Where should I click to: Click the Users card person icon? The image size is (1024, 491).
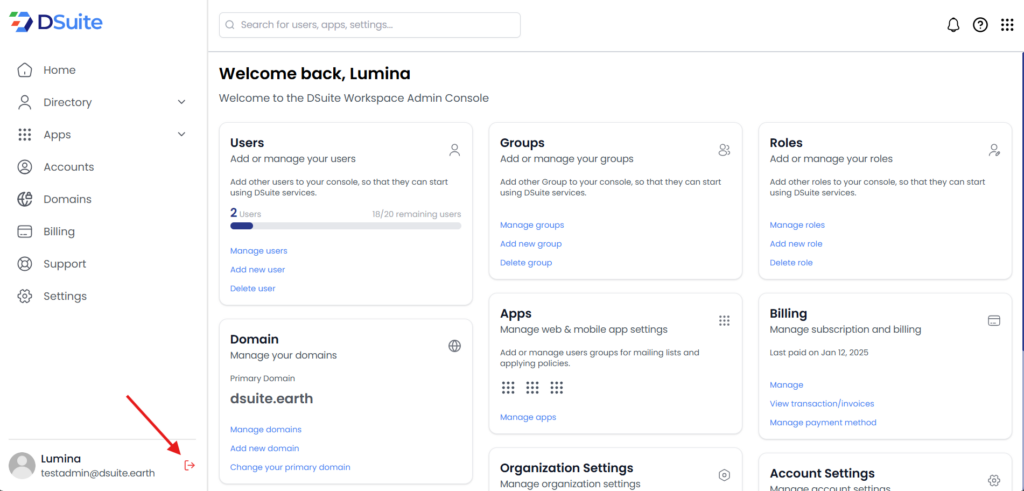tap(454, 150)
